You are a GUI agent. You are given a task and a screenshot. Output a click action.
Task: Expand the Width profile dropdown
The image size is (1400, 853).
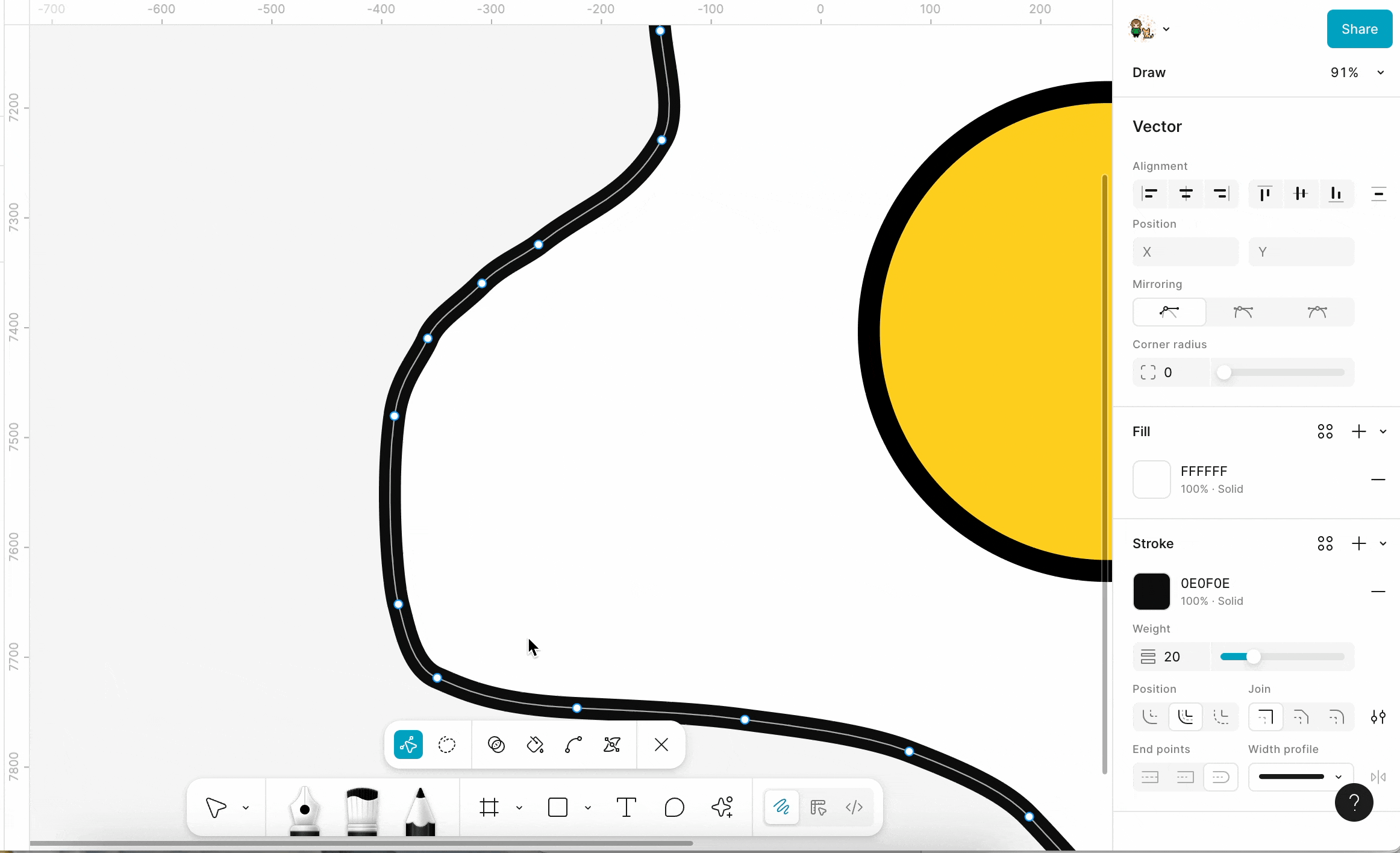1301,777
